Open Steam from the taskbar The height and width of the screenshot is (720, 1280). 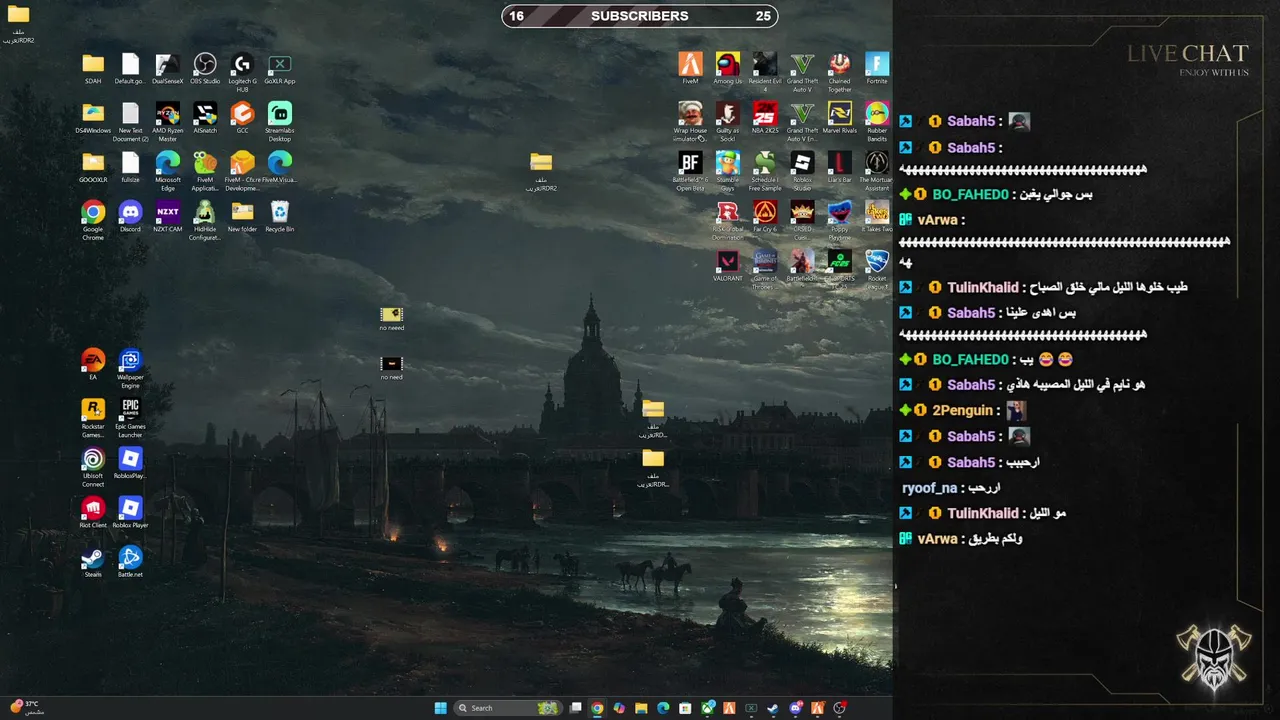click(x=773, y=708)
